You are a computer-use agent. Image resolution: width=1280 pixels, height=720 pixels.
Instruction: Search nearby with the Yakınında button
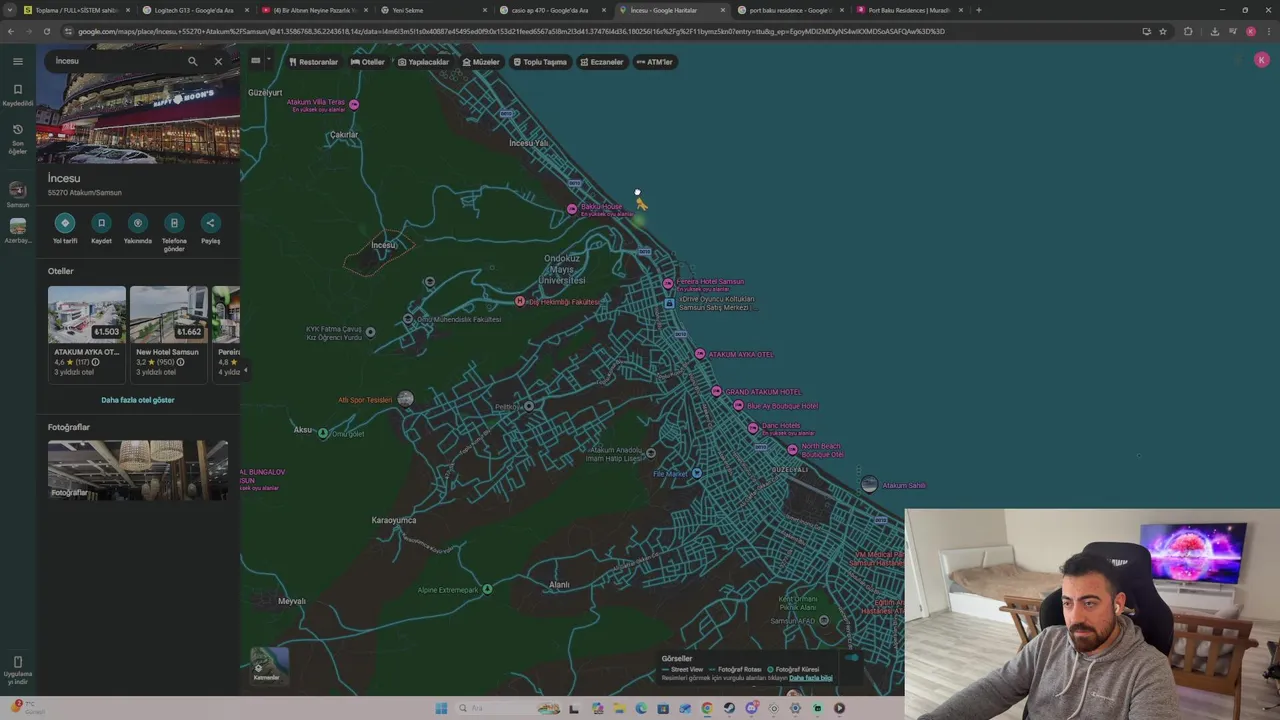pos(138,228)
